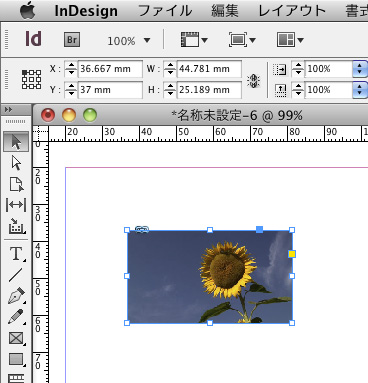Click the Y position field
The width and height of the screenshot is (368, 383).
point(110,90)
